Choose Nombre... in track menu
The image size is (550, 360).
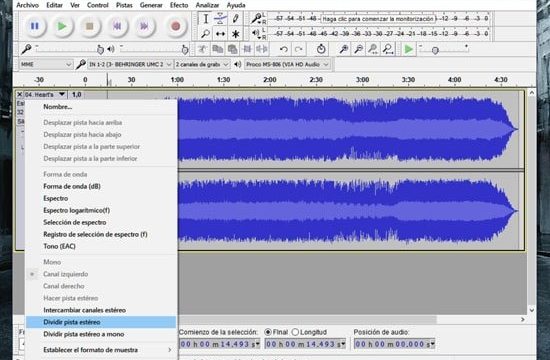100,107
